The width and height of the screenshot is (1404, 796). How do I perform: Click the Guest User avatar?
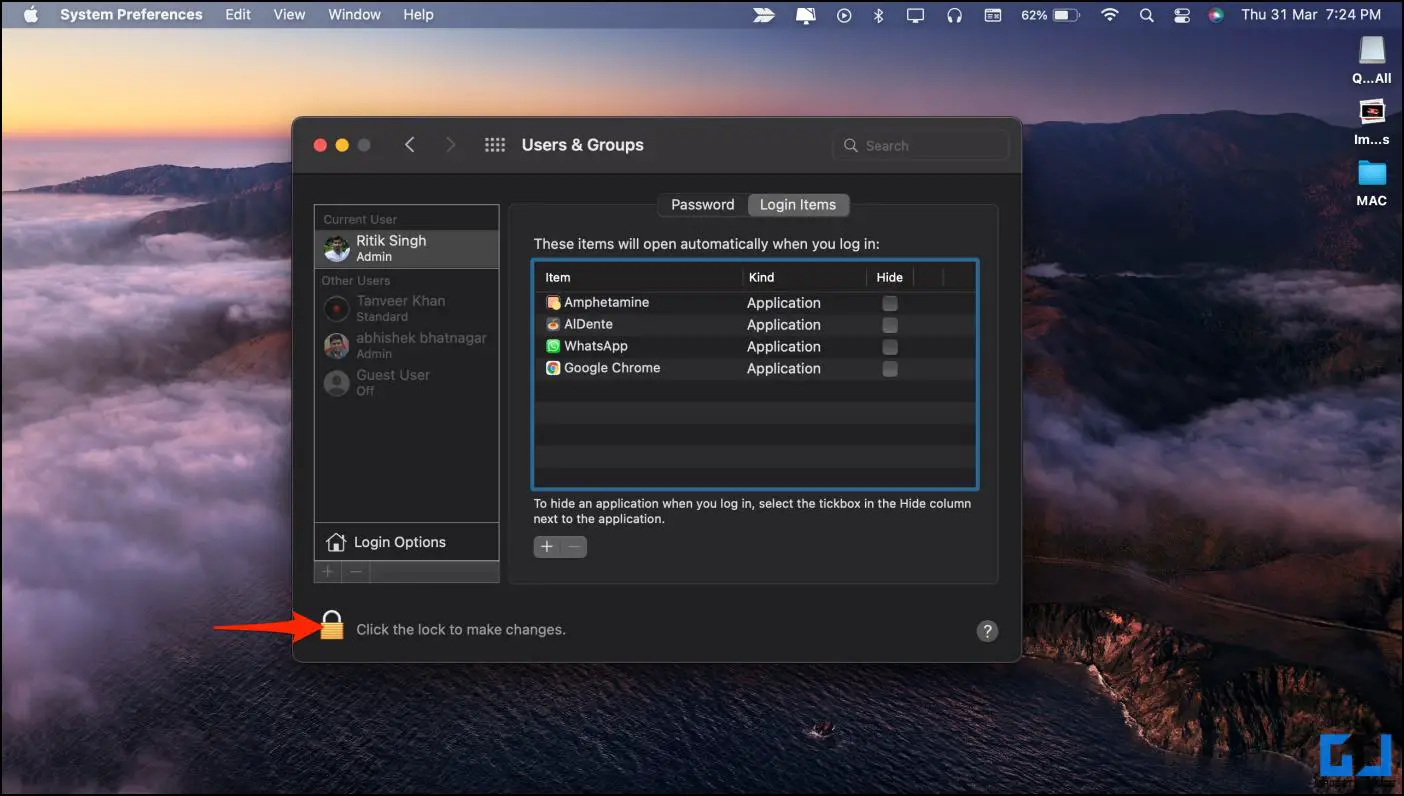click(337, 383)
